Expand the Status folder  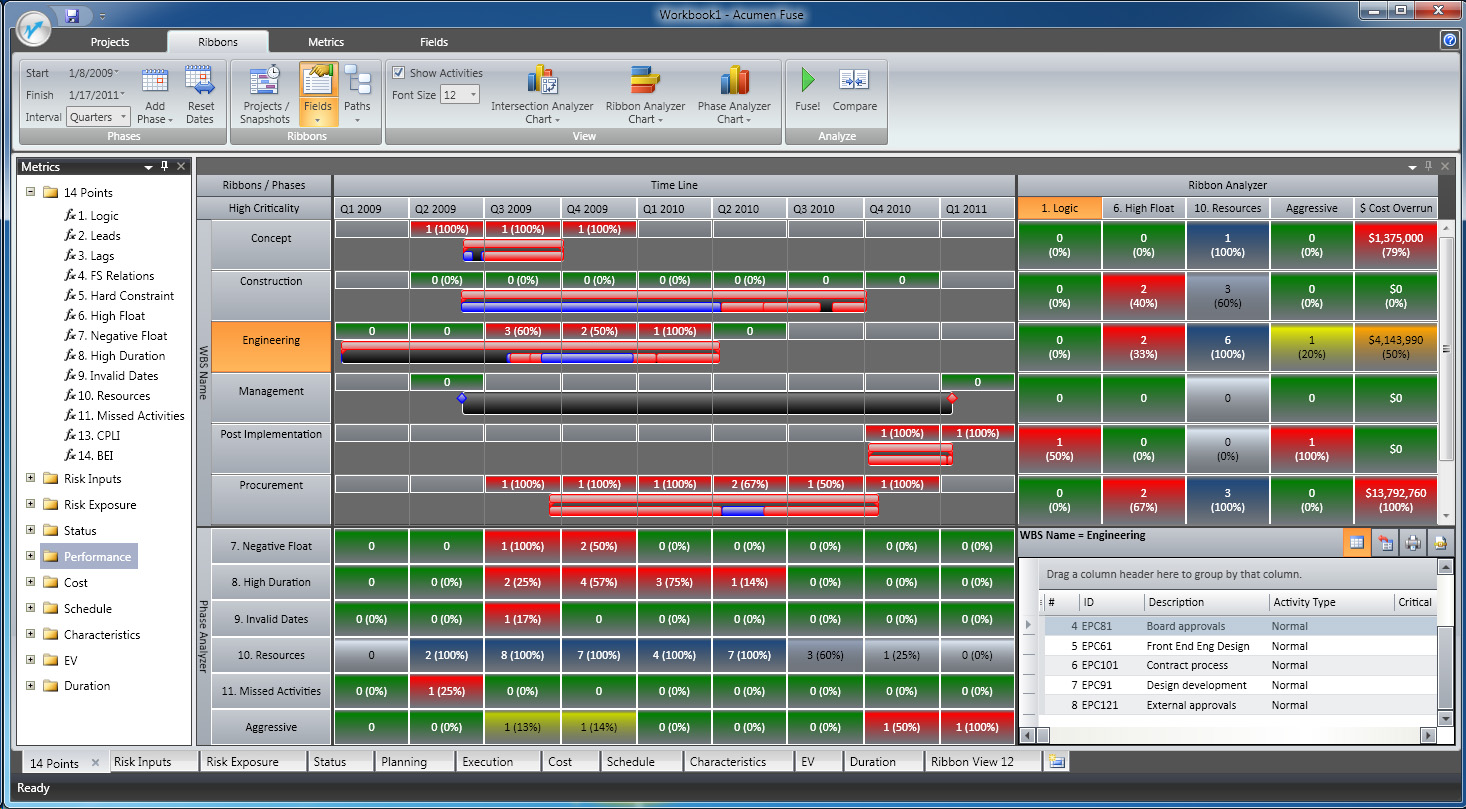click(x=31, y=531)
